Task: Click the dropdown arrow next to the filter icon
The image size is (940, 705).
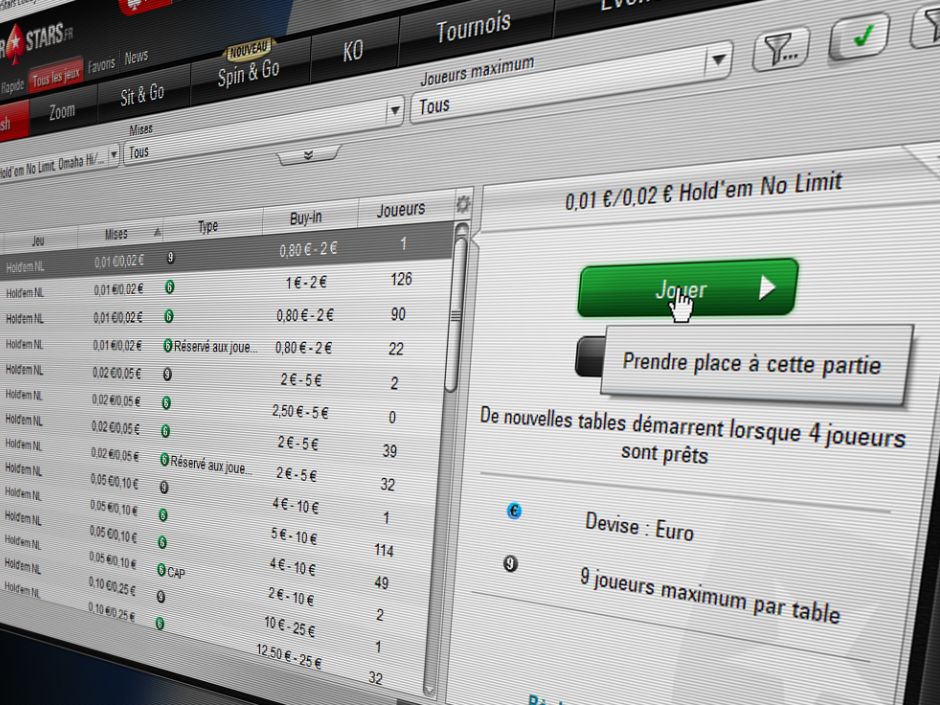Action: [x=719, y=60]
